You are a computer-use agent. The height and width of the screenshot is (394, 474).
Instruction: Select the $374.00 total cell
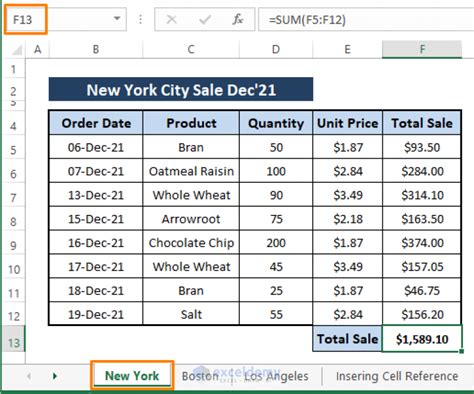coord(422,243)
